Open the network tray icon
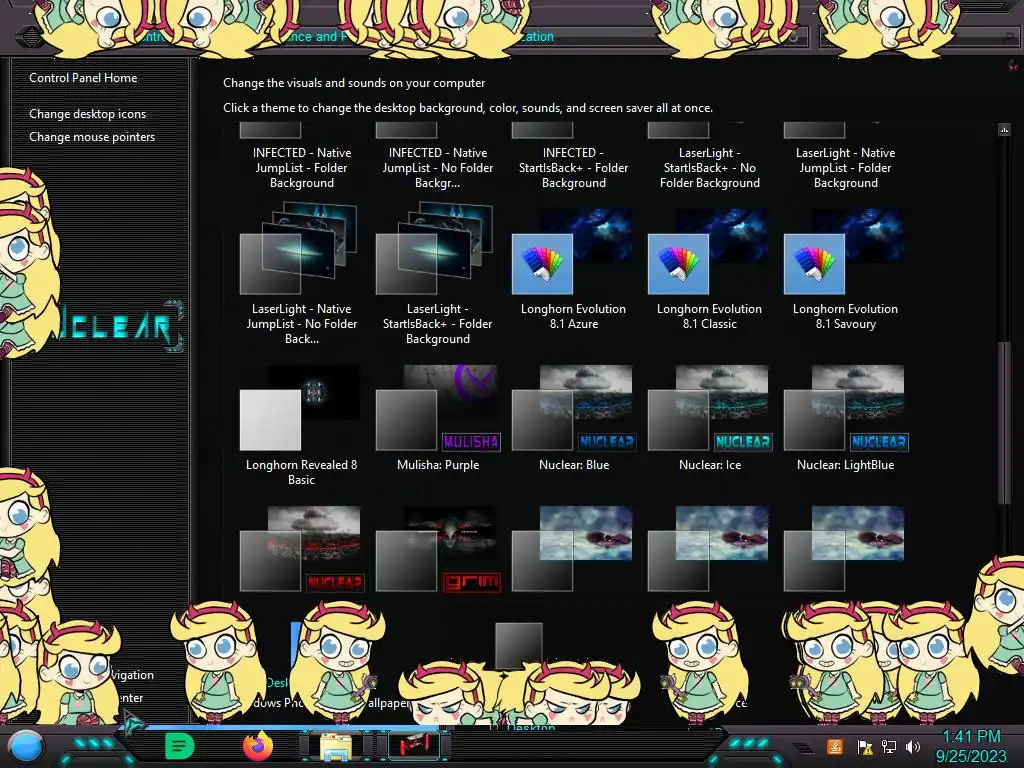Screen dimensions: 1024x768 889,746
